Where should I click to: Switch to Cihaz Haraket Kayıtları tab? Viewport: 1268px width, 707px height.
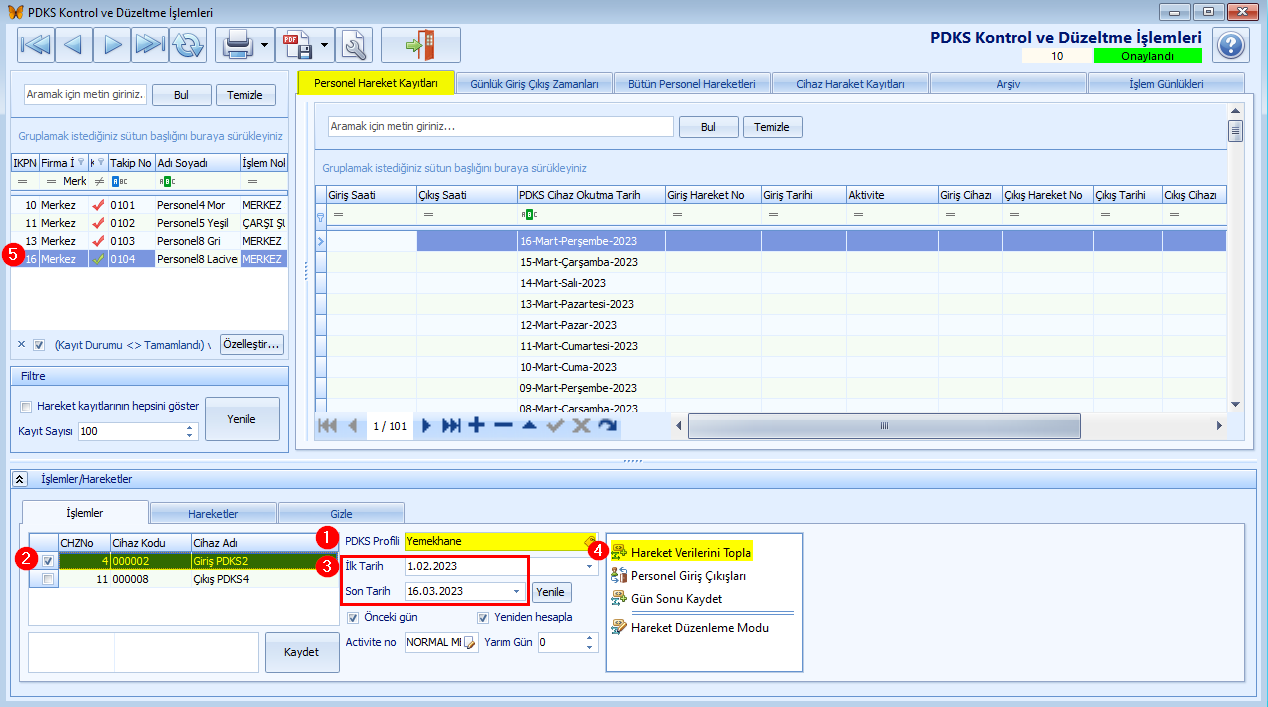coord(850,84)
